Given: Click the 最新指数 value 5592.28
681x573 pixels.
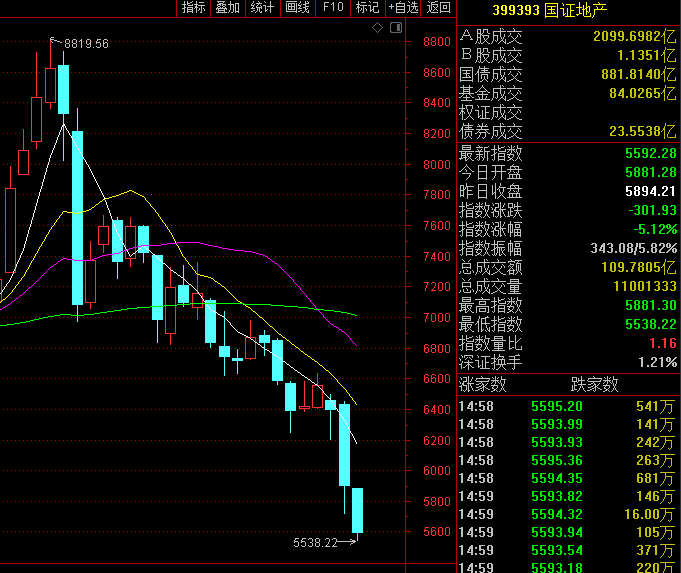Looking at the screenshot, I should point(651,153).
